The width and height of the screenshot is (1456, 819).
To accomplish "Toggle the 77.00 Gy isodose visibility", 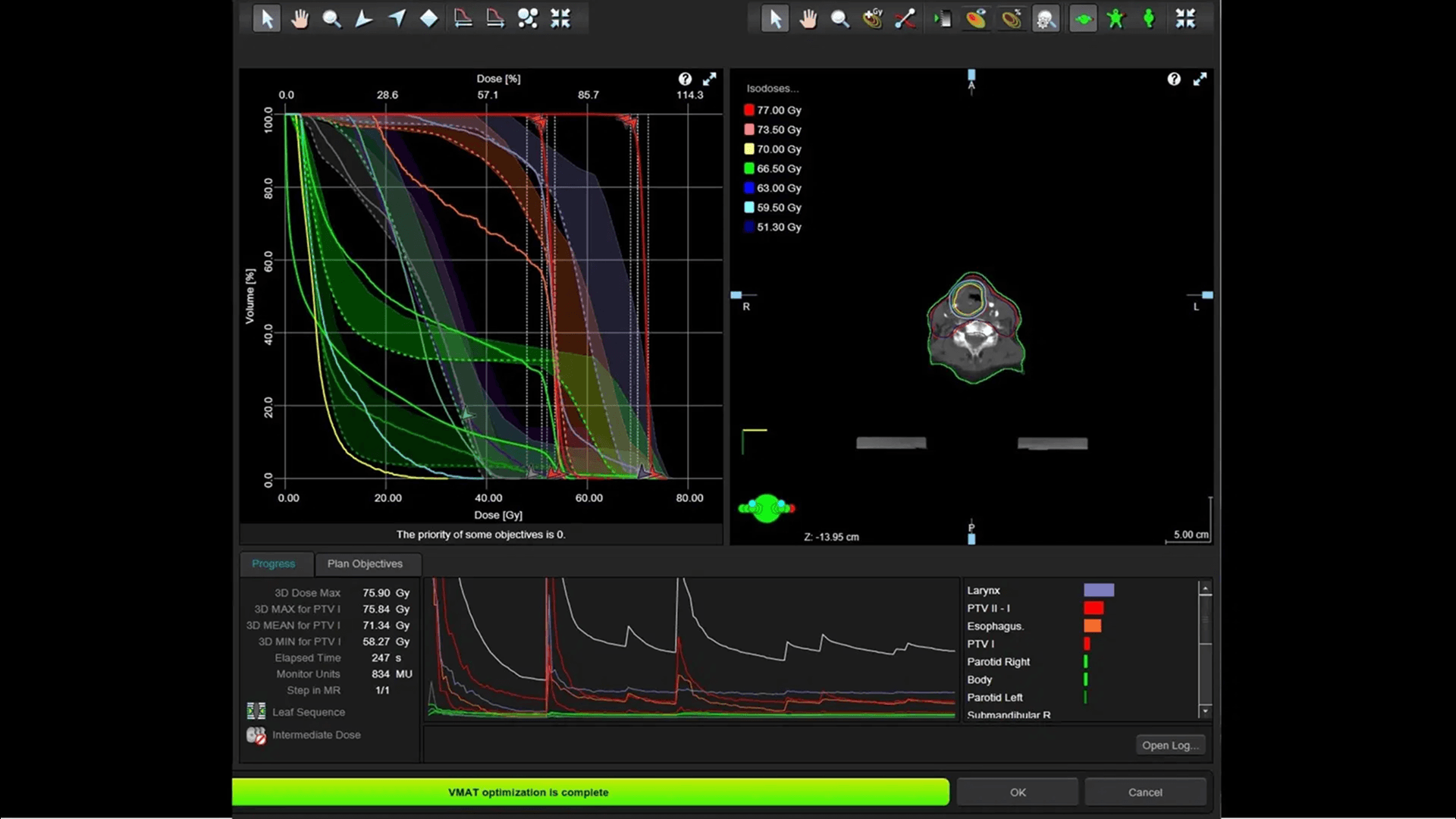I will (x=748, y=110).
